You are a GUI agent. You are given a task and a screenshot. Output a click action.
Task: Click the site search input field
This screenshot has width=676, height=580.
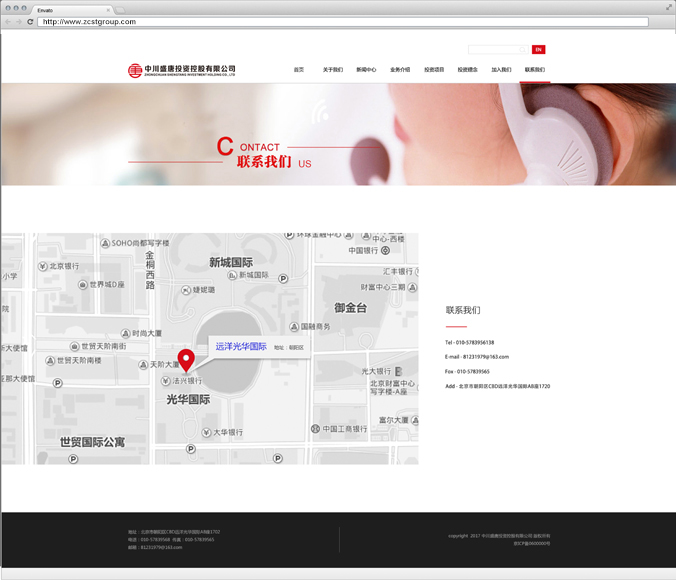click(x=496, y=49)
